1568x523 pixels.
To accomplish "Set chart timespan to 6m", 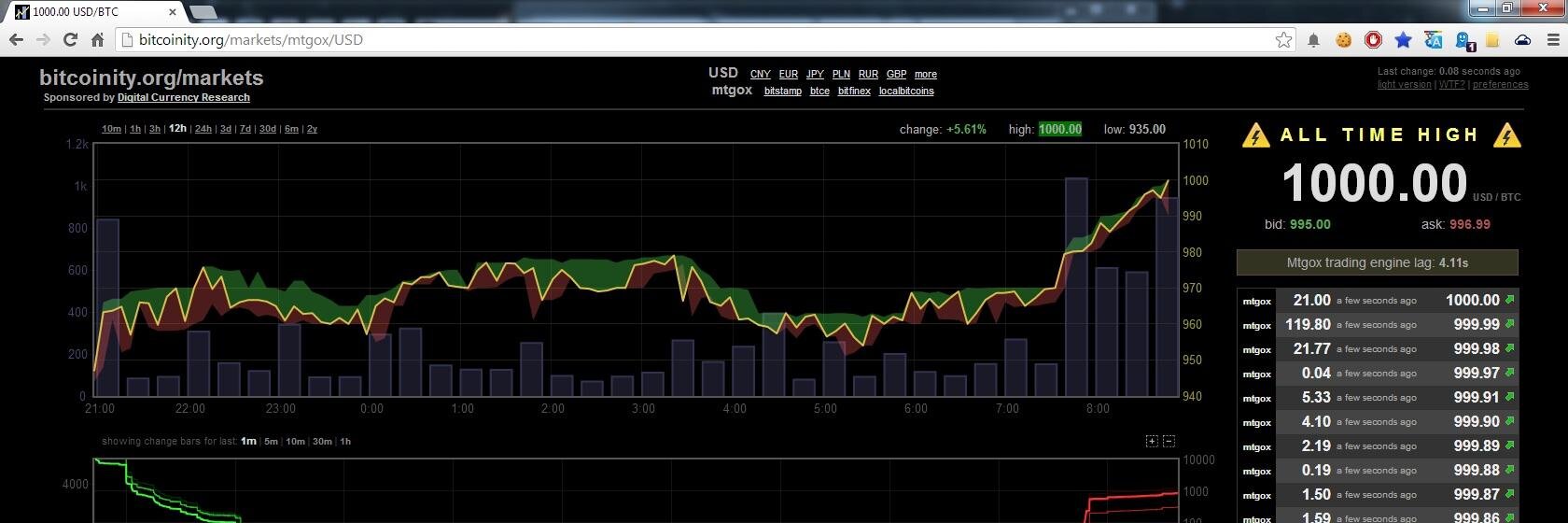I will tap(291, 129).
